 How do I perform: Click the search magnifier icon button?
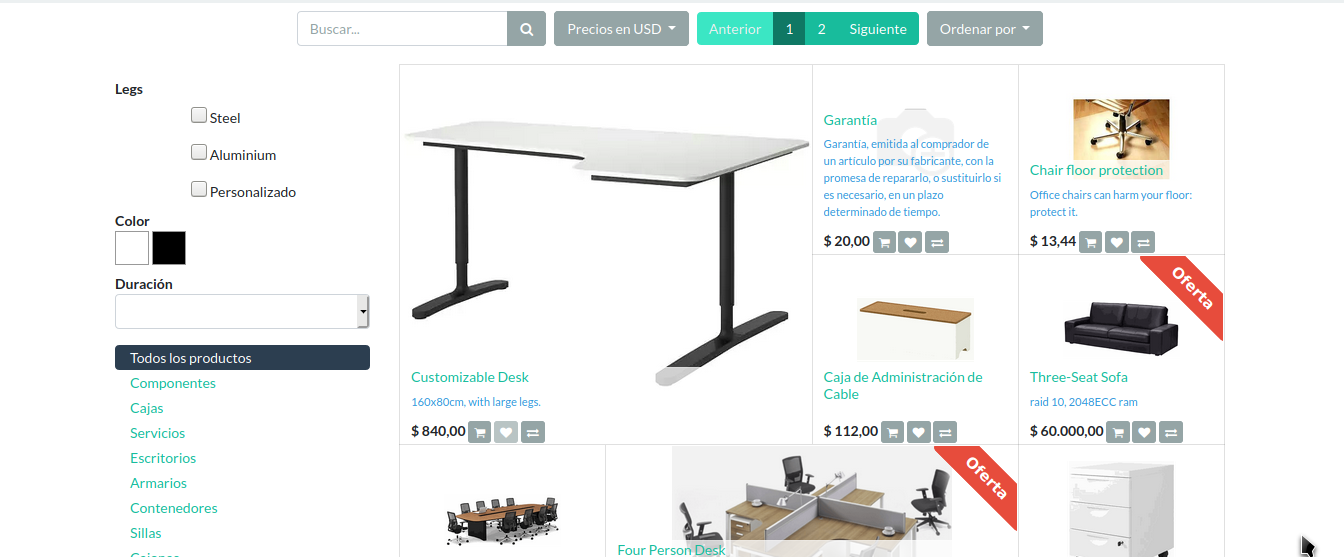tap(526, 29)
